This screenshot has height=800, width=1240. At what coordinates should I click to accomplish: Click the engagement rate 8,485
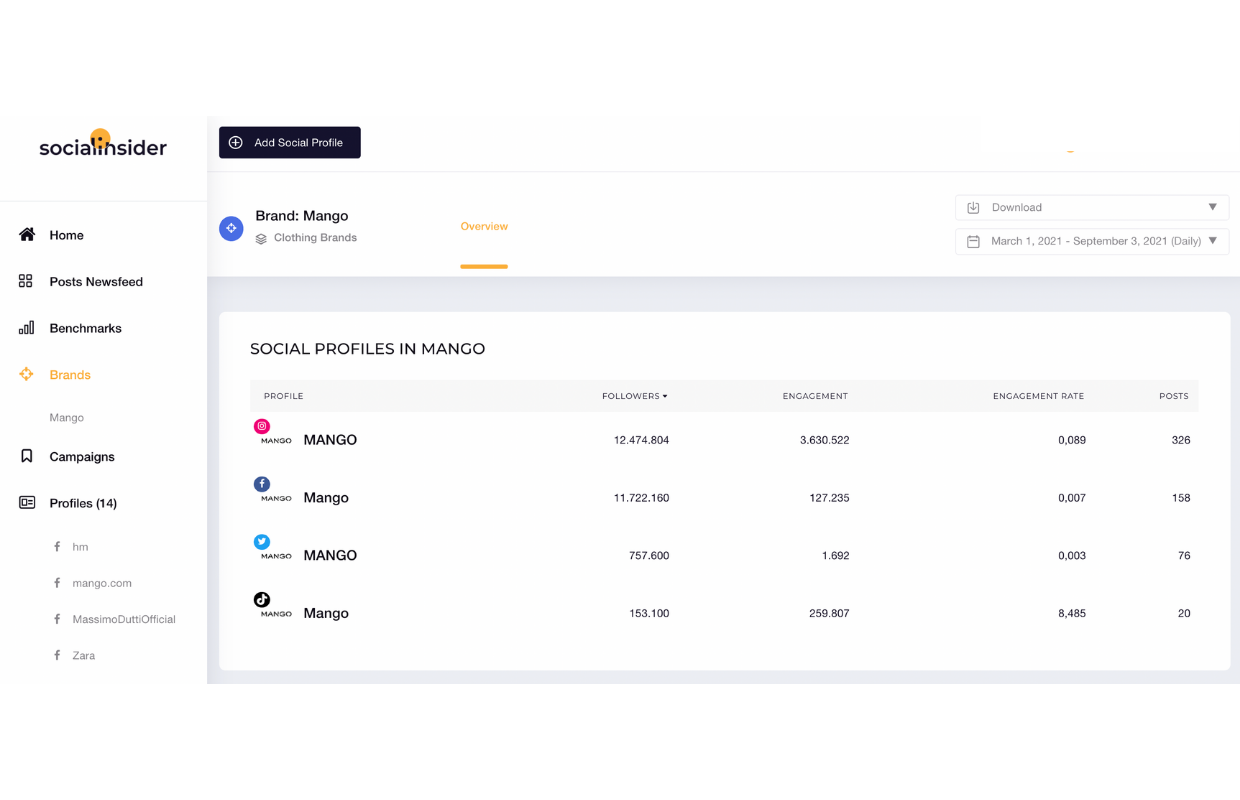click(x=1072, y=614)
